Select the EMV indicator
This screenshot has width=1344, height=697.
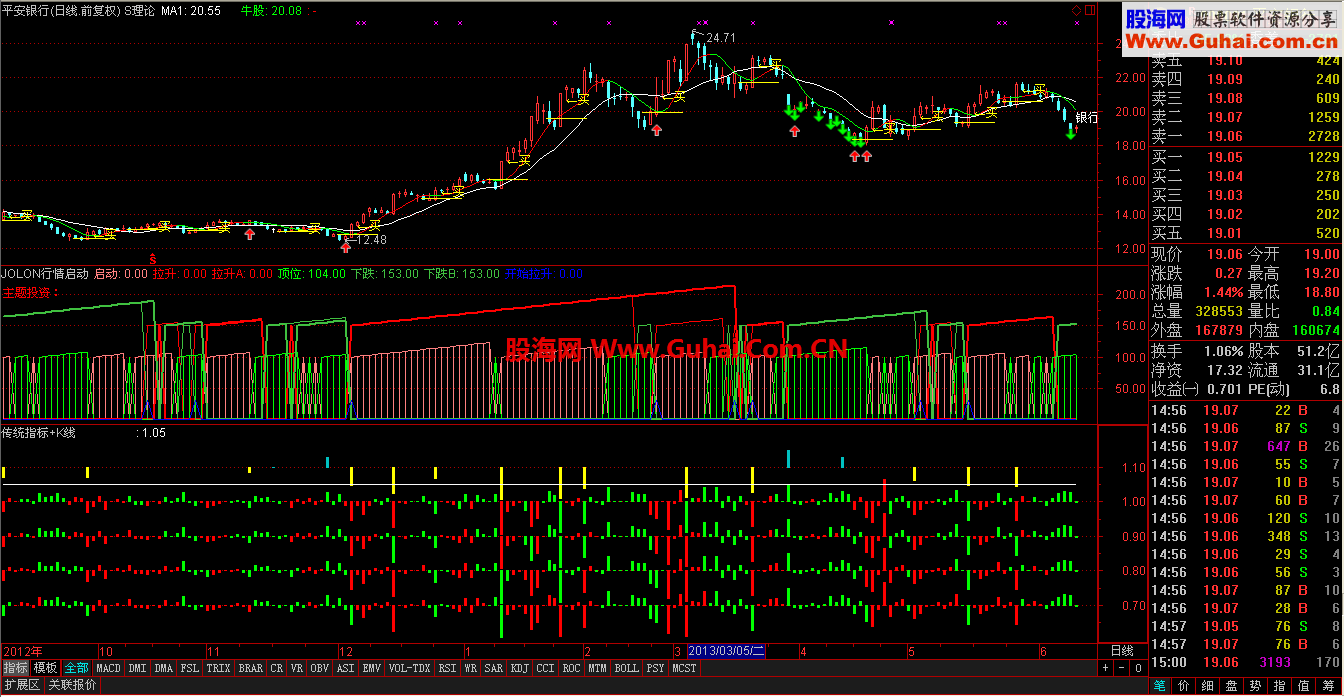(x=371, y=668)
